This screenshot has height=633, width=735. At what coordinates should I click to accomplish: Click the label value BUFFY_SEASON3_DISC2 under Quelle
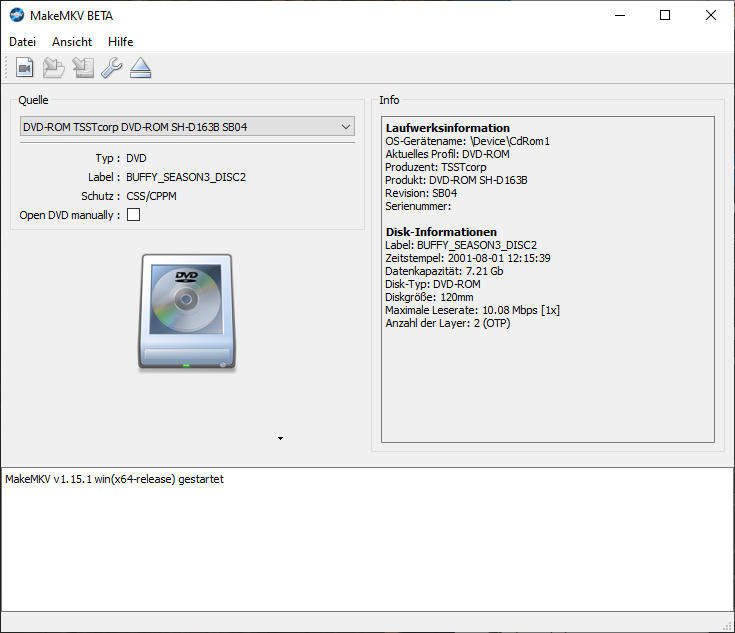pos(186,177)
